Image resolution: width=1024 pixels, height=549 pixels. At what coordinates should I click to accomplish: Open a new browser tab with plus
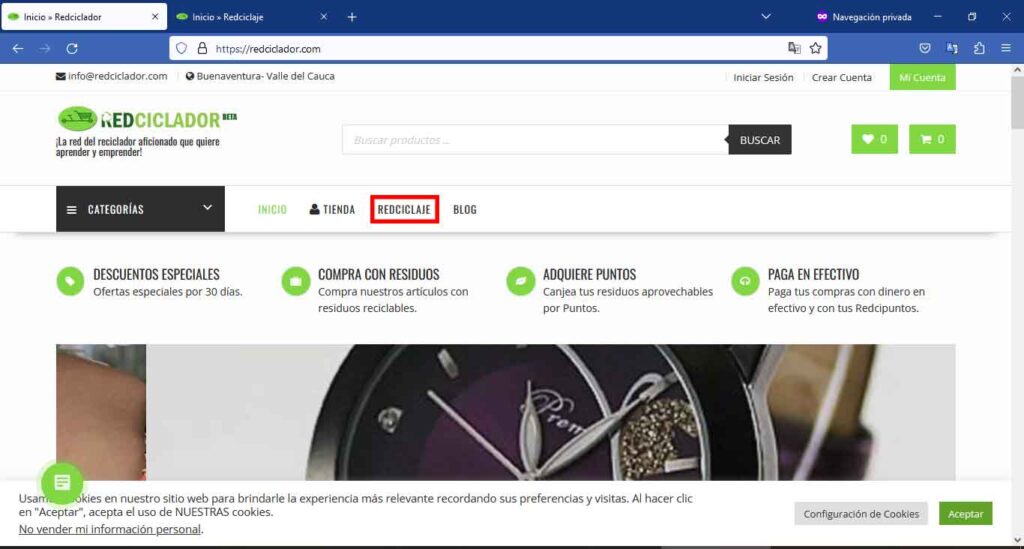point(351,17)
